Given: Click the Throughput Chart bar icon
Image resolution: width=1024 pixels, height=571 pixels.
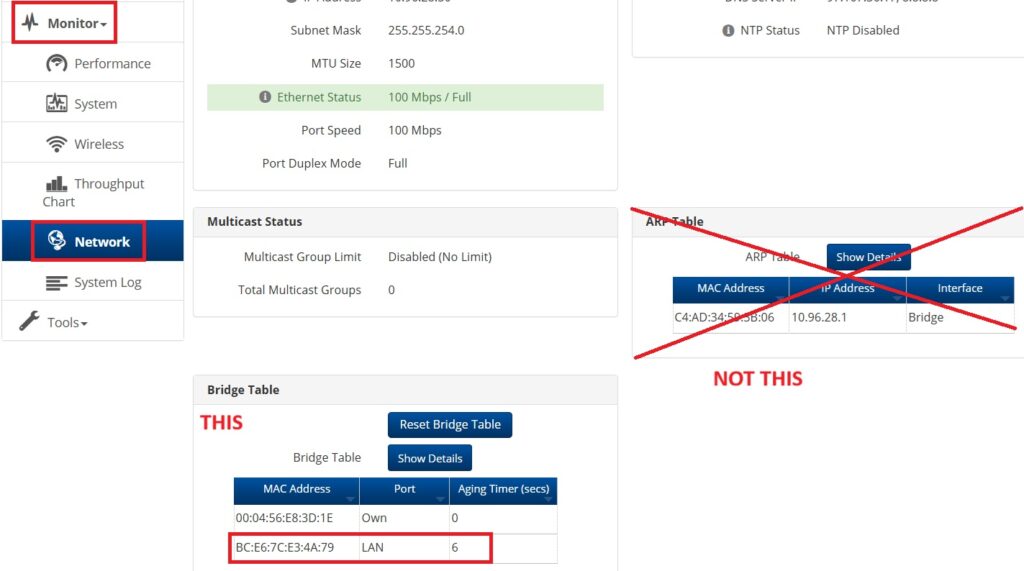Looking at the screenshot, I should coord(57,184).
